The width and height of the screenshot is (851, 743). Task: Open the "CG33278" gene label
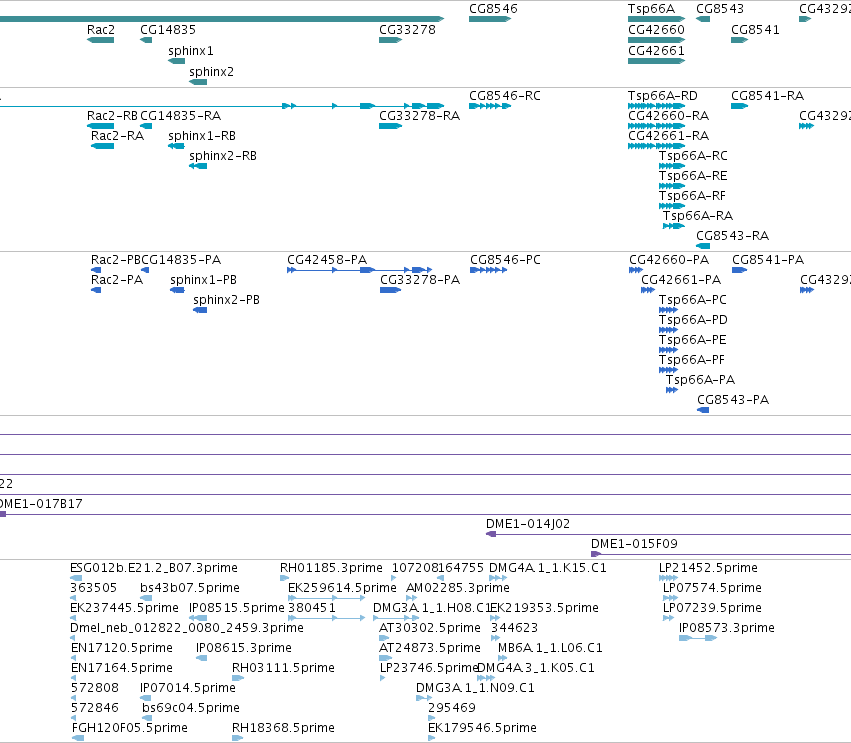407,30
